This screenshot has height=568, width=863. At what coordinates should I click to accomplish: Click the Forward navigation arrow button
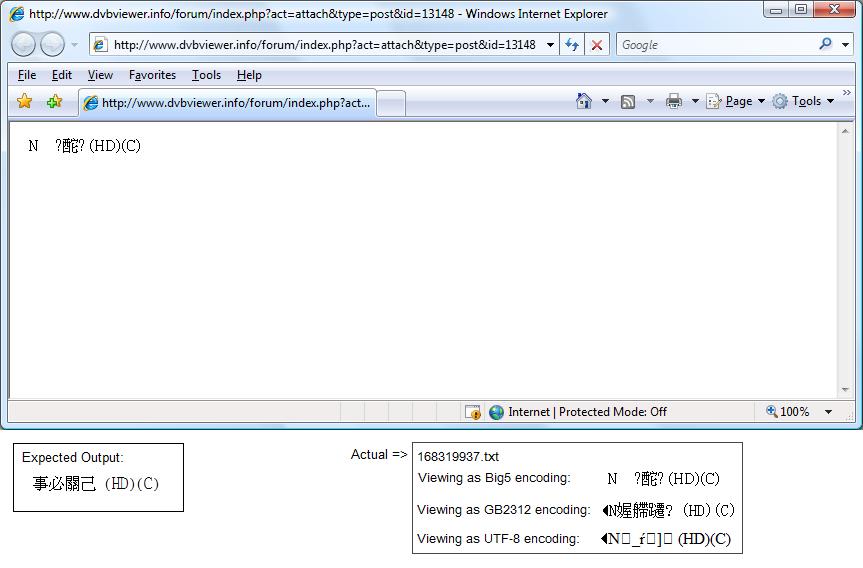pyautogui.click(x=52, y=45)
